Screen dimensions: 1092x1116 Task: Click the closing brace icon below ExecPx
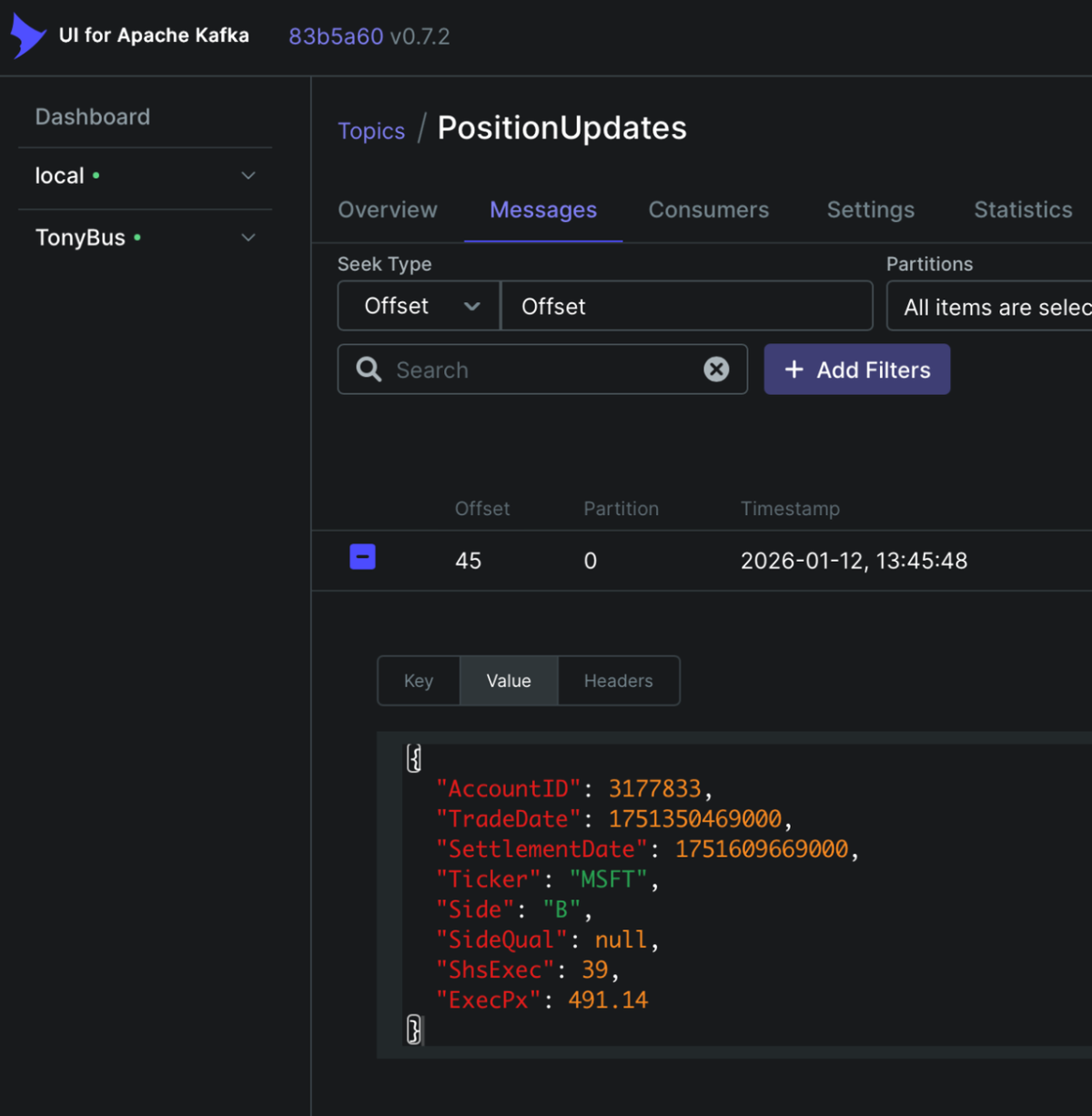click(414, 1030)
